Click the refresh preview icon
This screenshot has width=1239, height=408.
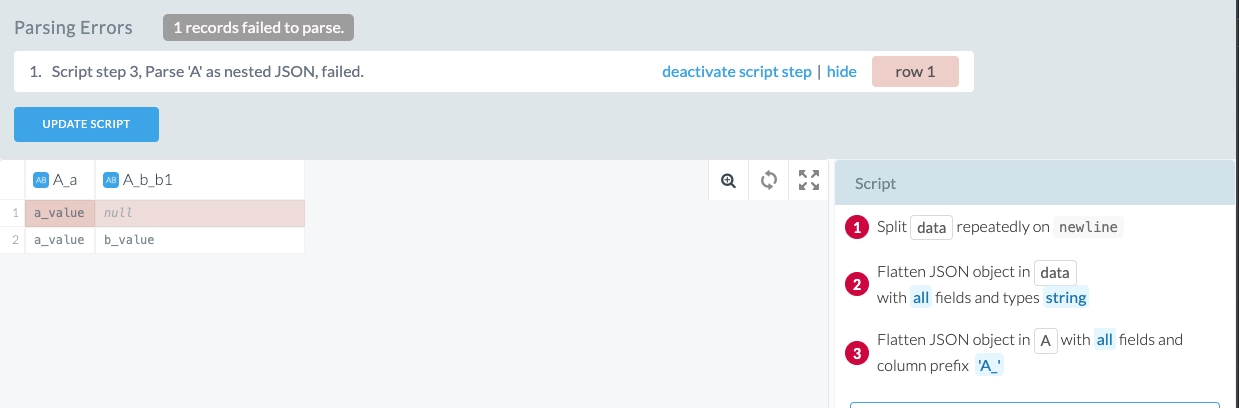769,180
